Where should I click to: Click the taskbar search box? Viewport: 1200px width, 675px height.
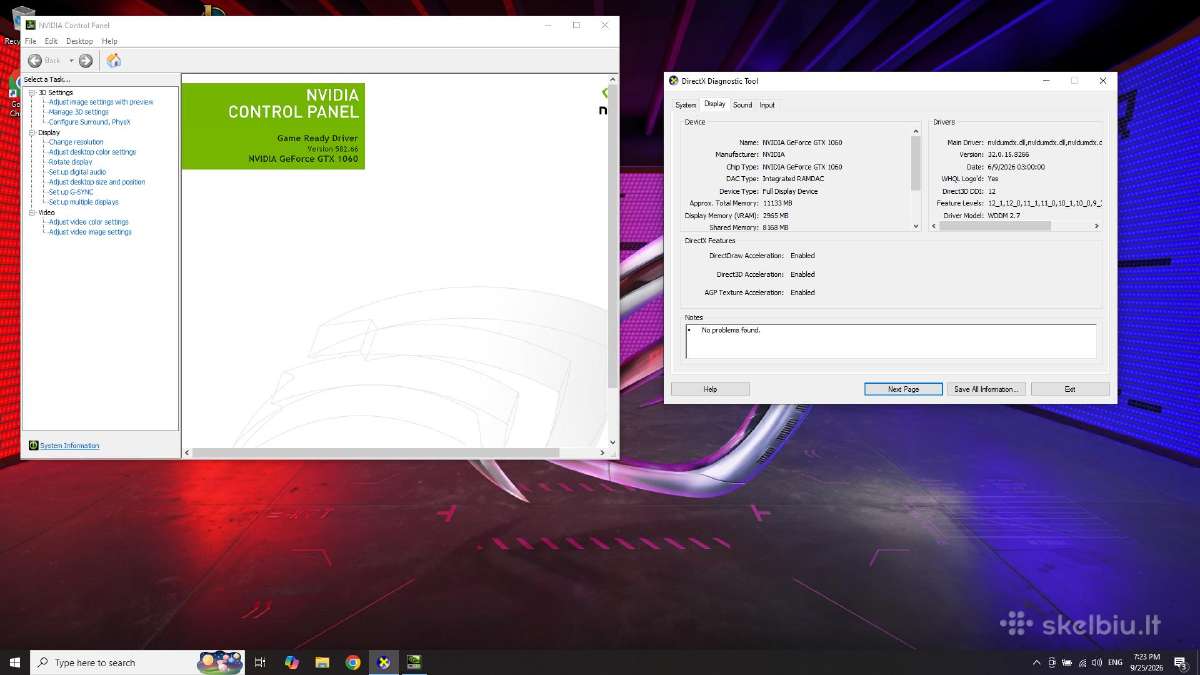[137, 662]
